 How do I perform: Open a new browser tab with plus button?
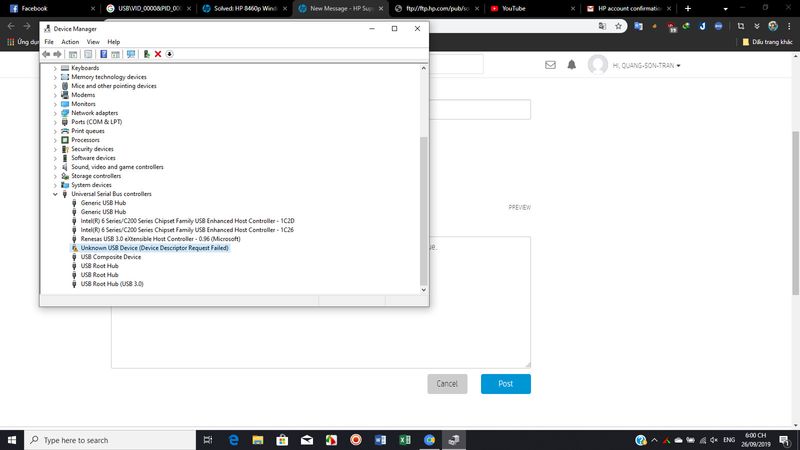tap(688, 9)
